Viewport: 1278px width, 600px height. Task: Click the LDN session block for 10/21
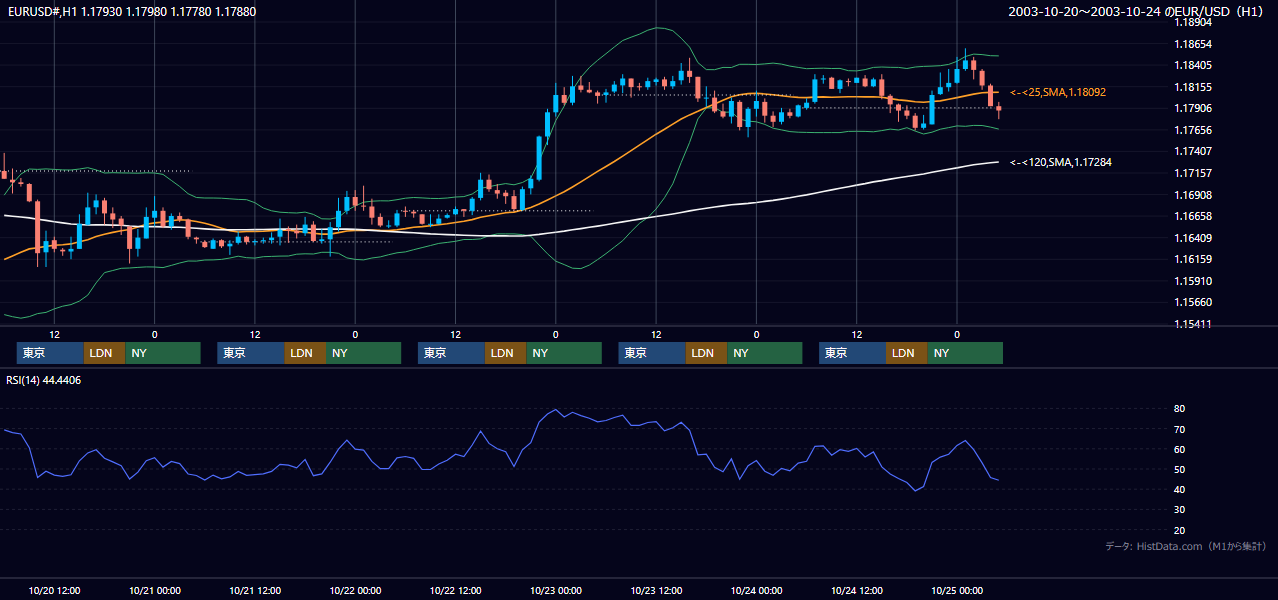304,353
